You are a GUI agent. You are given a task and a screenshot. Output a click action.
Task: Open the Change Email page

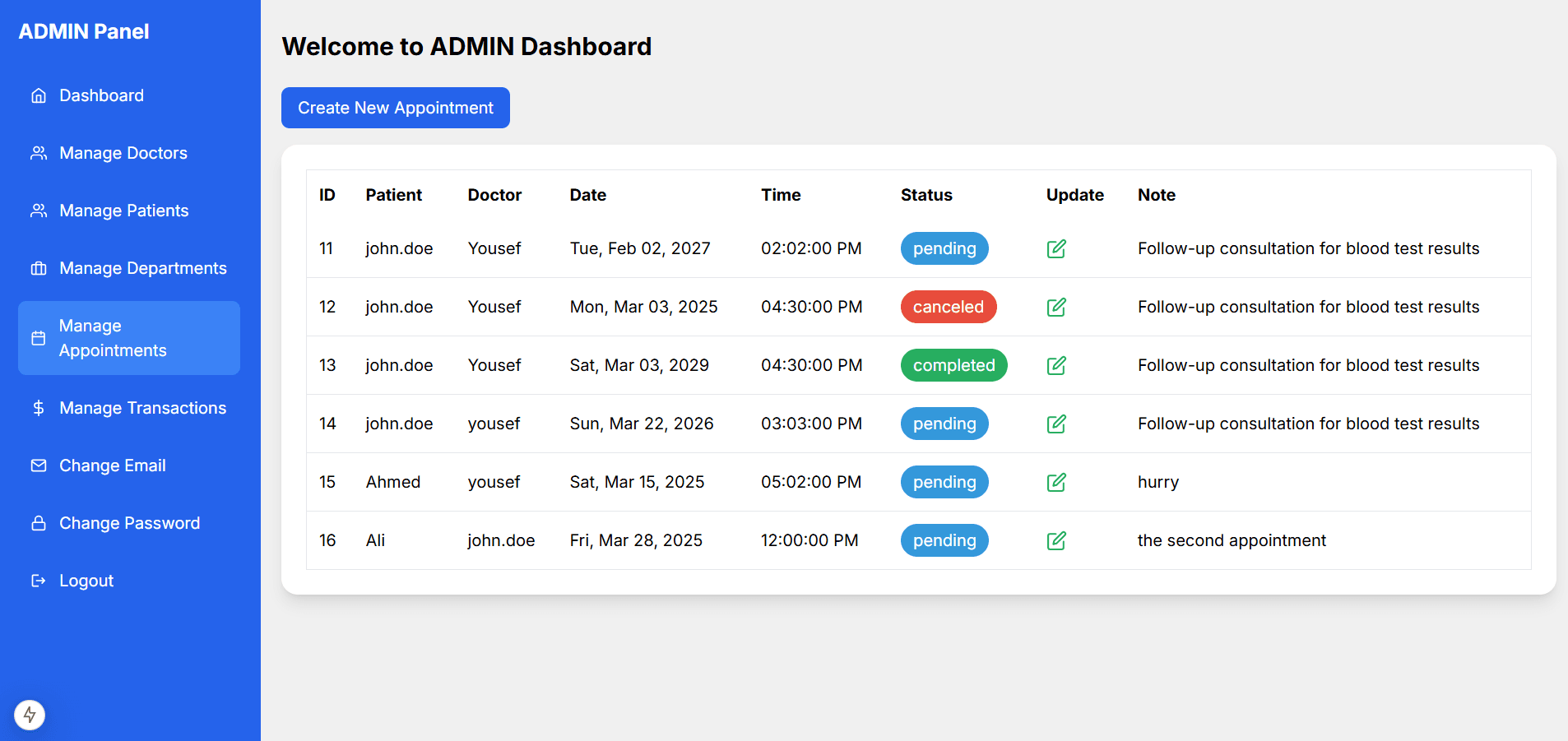[113, 465]
